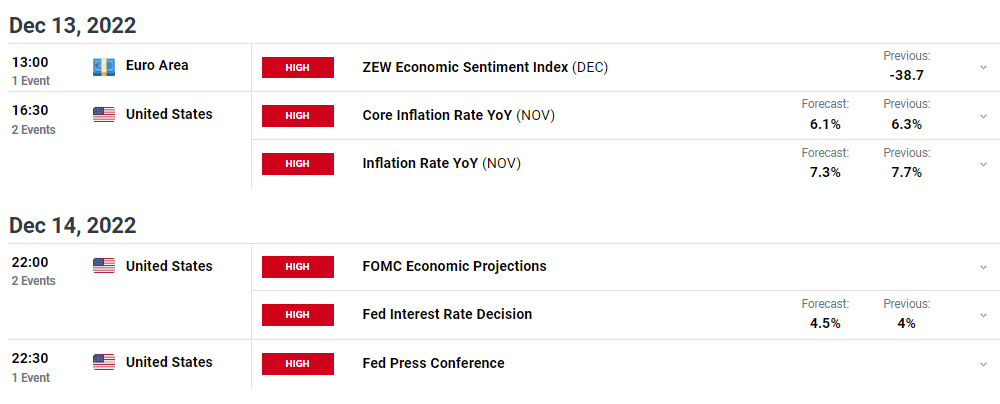Open FOMC Economic Projections event
This screenshot has height=404, width=1000.
pyautogui.click(x=454, y=266)
